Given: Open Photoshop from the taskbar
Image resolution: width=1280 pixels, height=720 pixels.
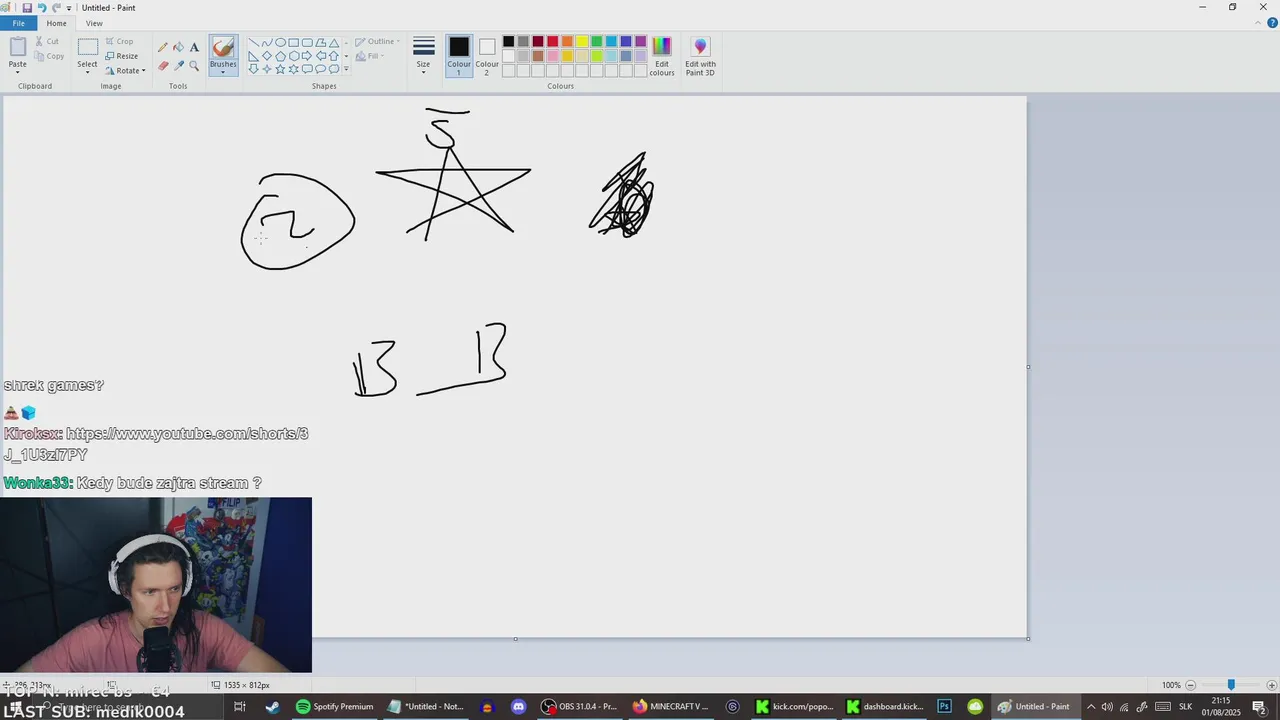Looking at the screenshot, I should point(944,707).
